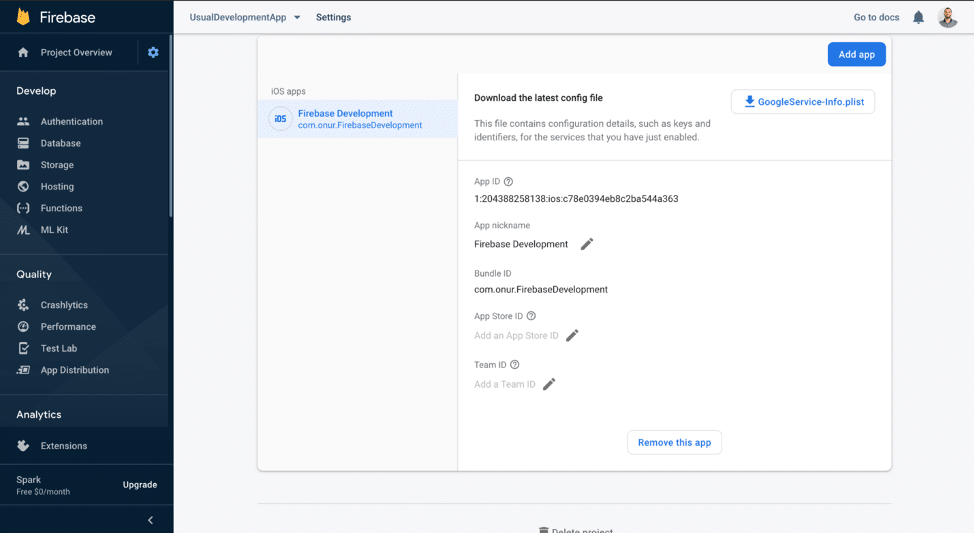Edit Team ID pencil icon
The image size is (974, 533).
pyautogui.click(x=548, y=385)
